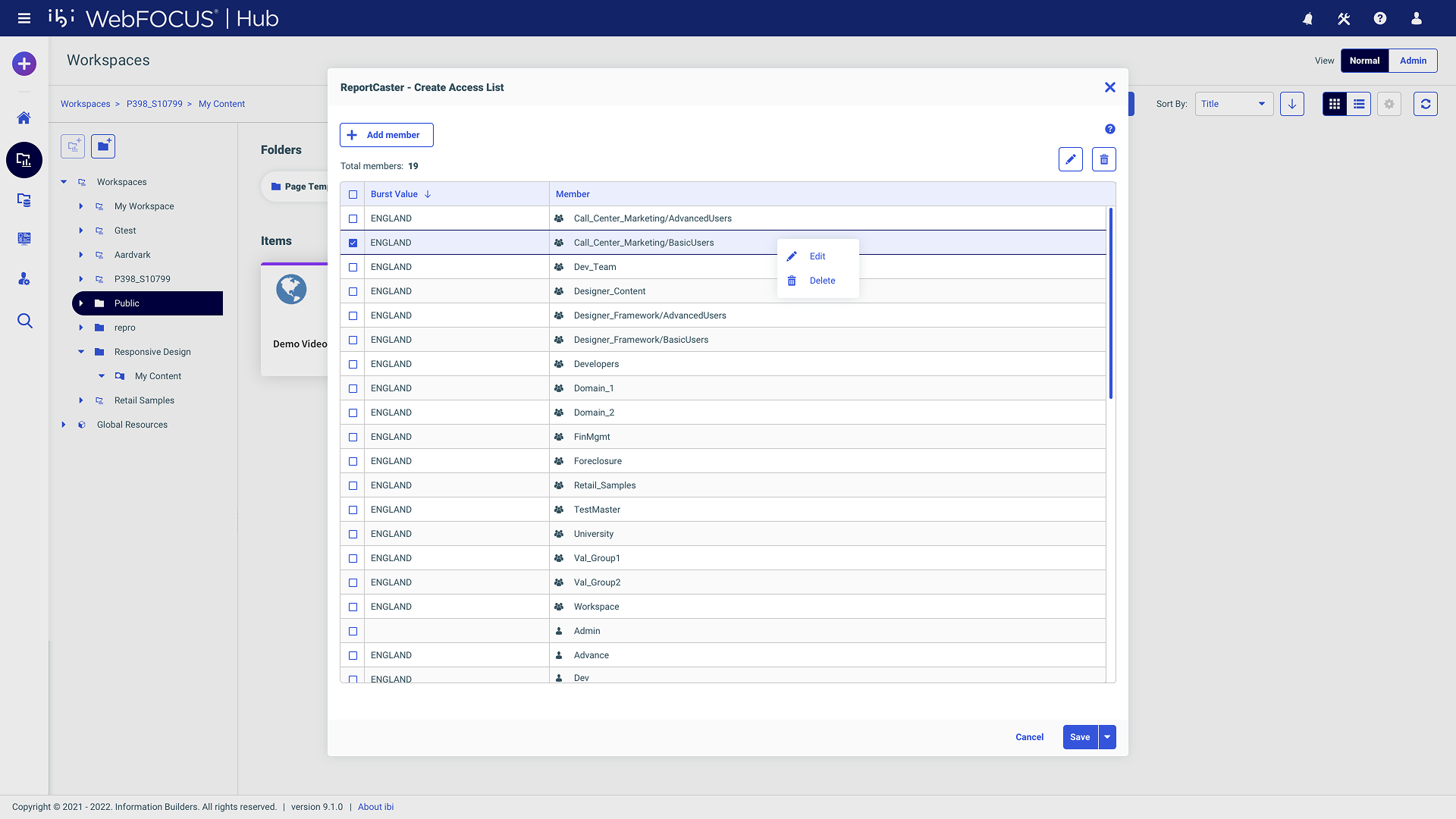Click the blue help question mark in dialog
Screen dimensions: 1456x819
click(1109, 129)
